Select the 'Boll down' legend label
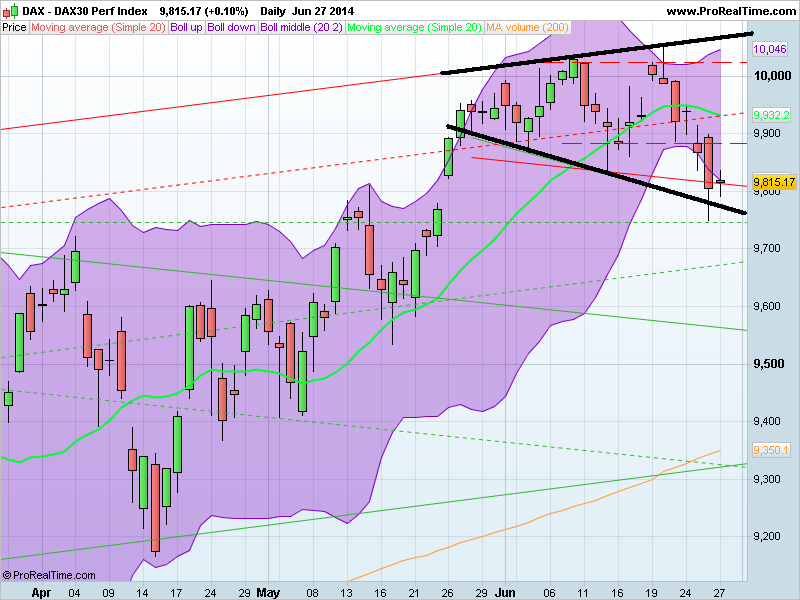Viewport: 800px width, 600px height. 231,28
